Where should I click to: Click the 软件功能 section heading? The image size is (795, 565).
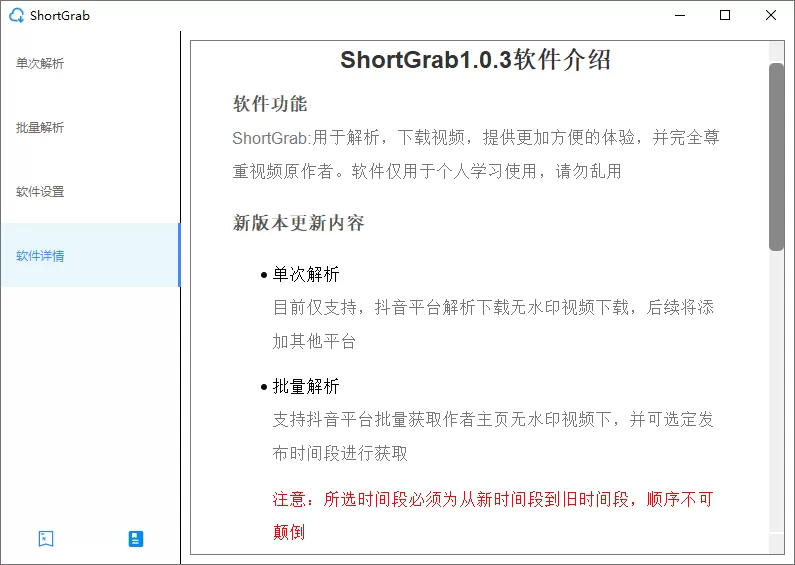tap(270, 104)
